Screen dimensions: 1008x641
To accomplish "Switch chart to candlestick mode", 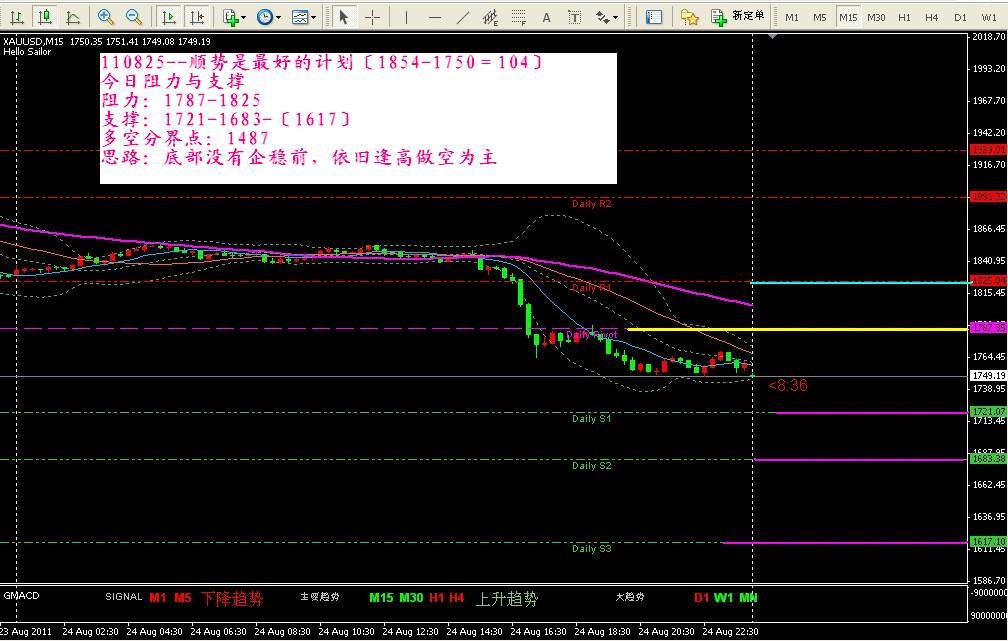I will [x=45, y=17].
